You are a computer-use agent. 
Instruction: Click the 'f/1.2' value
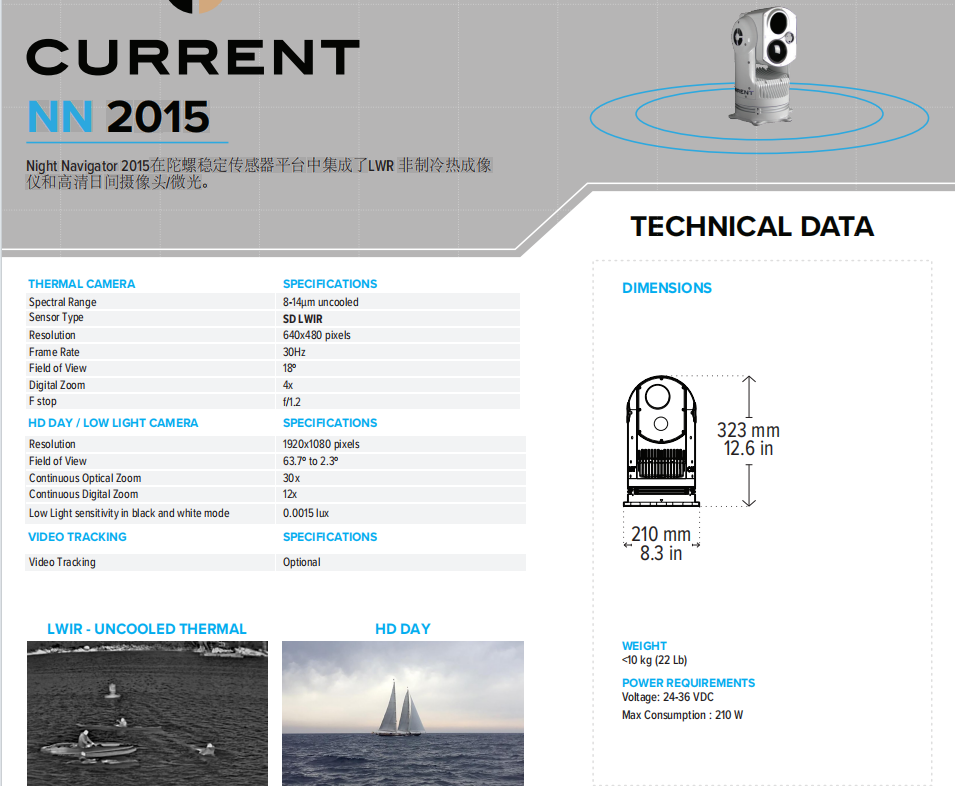click(x=292, y=402)
